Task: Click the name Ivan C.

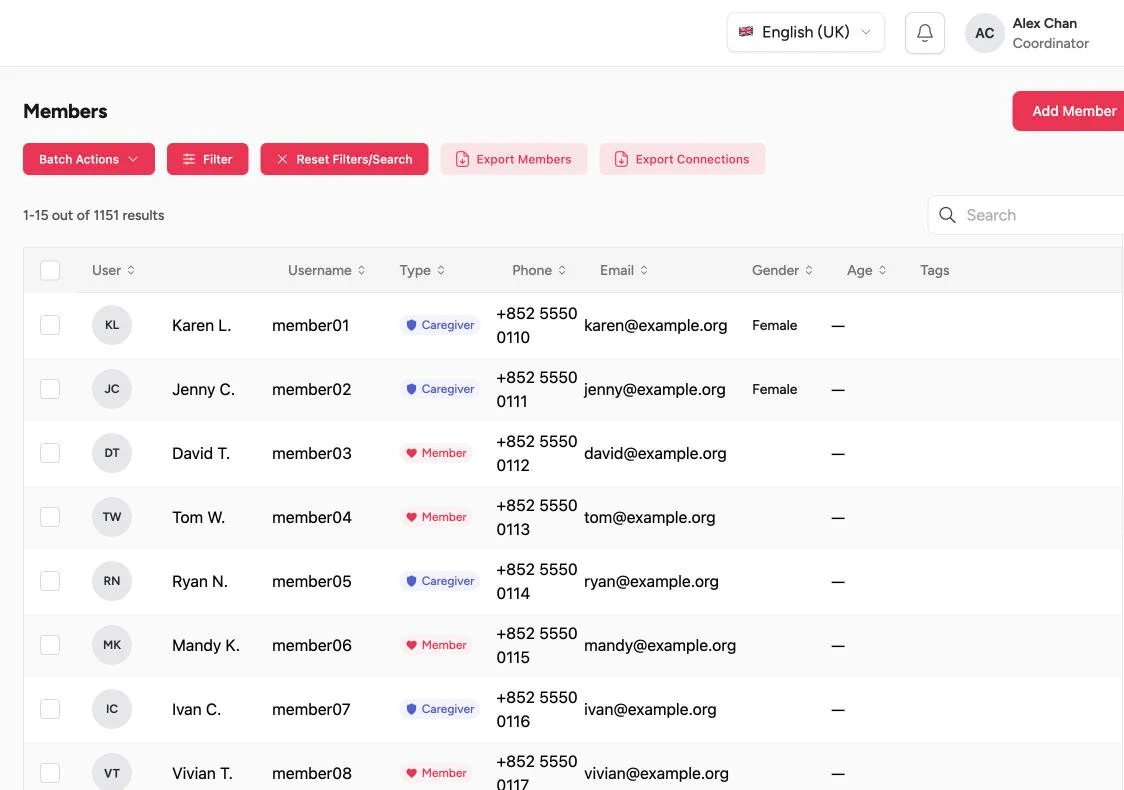Action: [196, 709]
